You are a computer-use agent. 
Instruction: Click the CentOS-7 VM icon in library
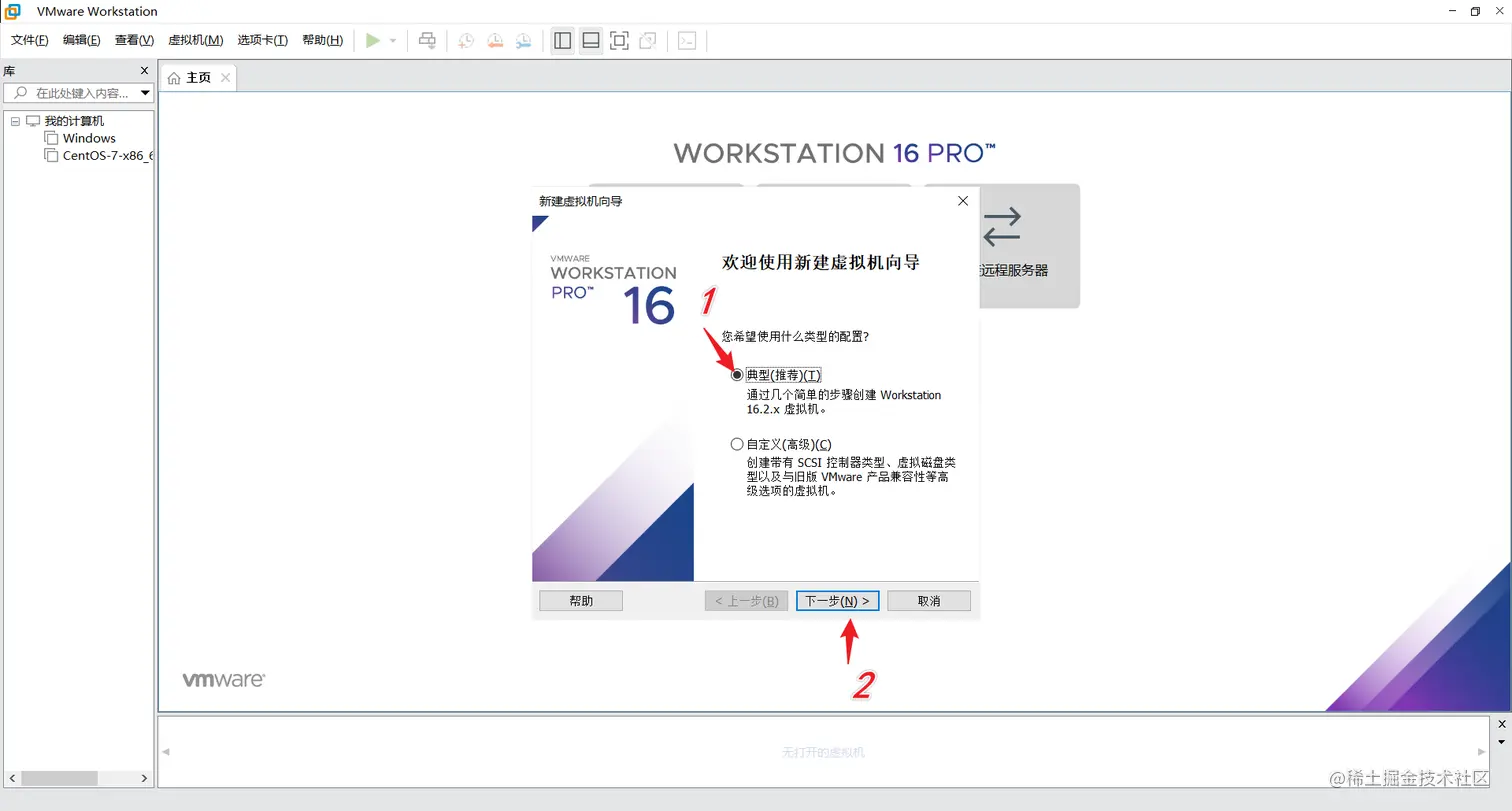(x=52, y=155)
